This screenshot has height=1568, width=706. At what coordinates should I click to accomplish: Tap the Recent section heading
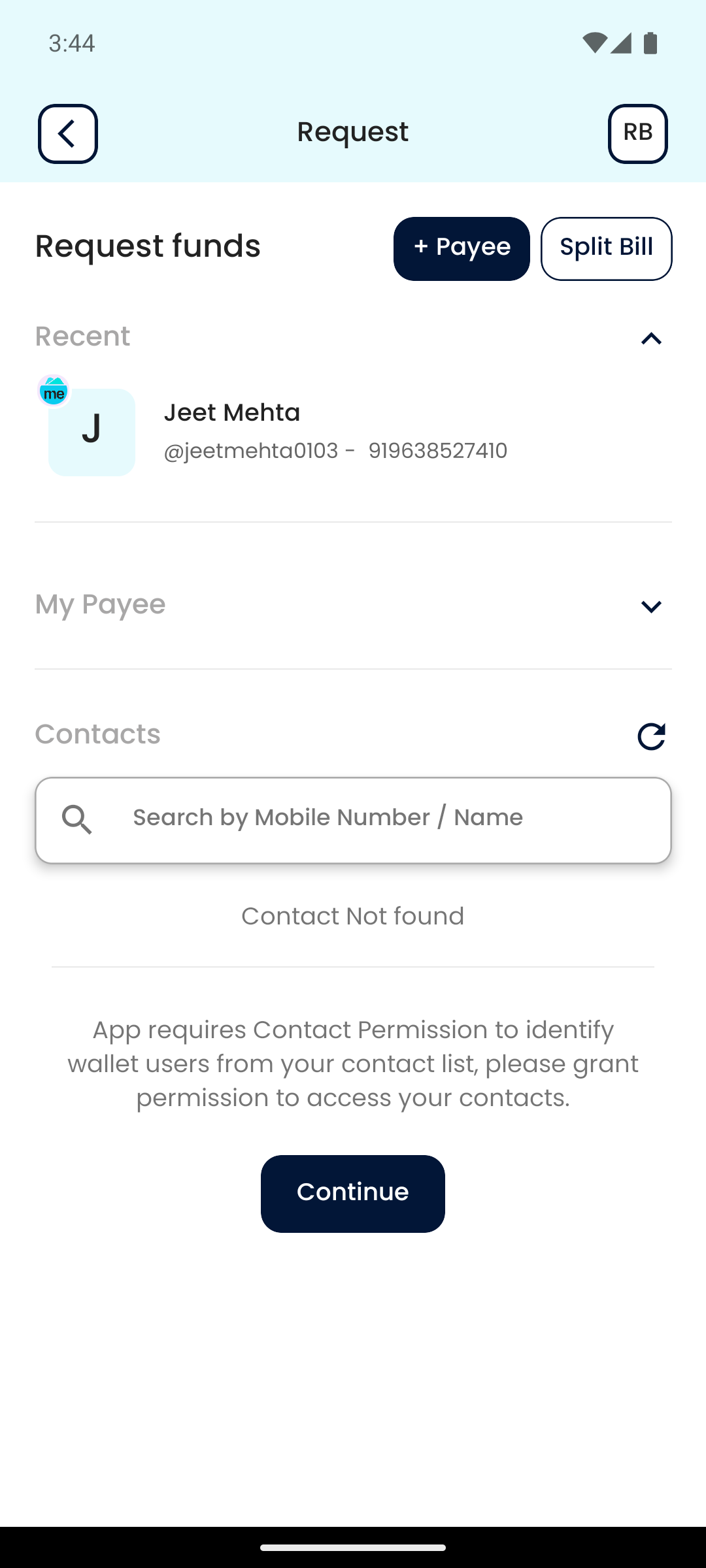[x=82, y=336]
